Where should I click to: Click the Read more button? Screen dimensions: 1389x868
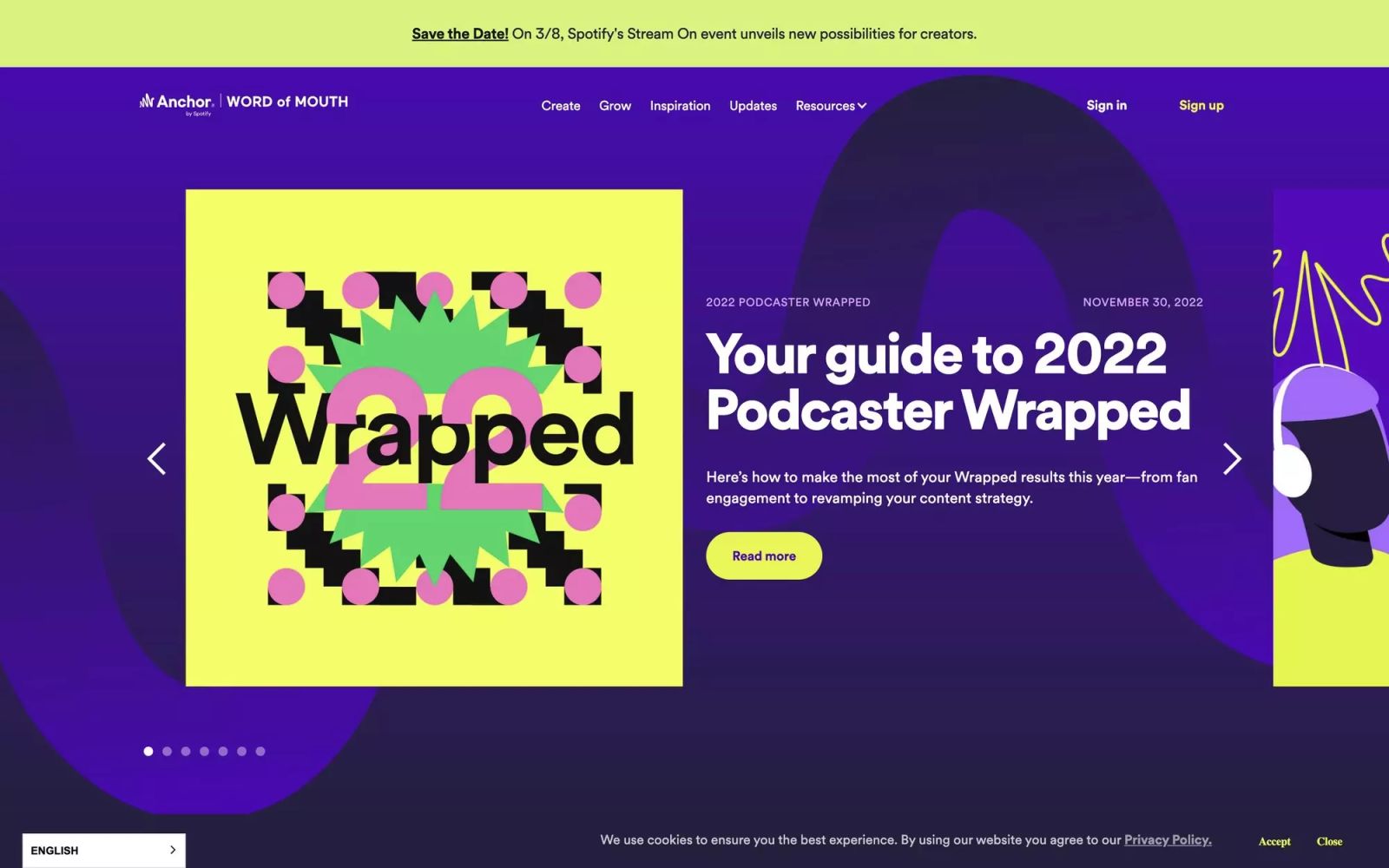(764, 556)
